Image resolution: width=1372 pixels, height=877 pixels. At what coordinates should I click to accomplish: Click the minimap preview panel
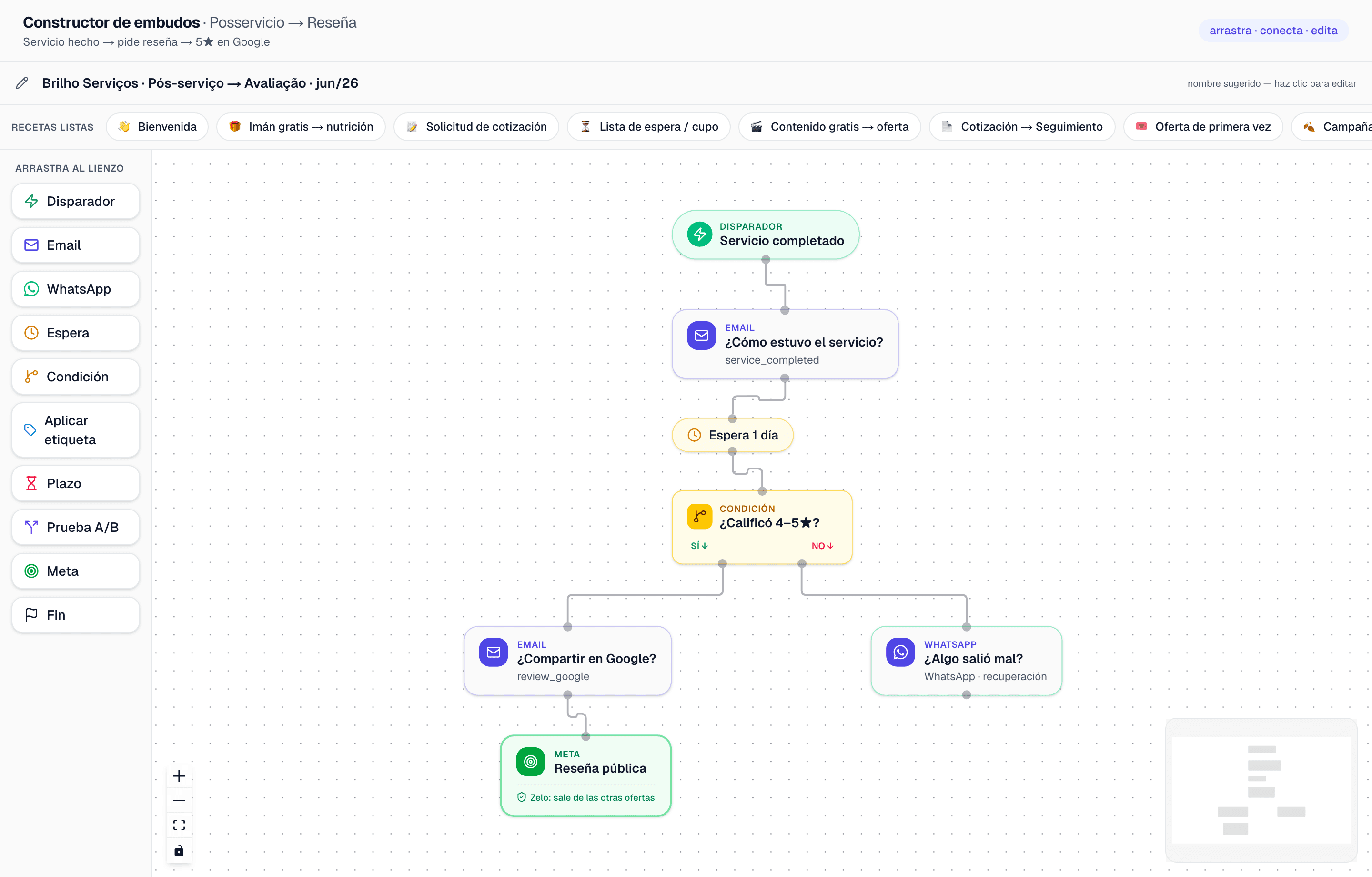point(1261,790)
